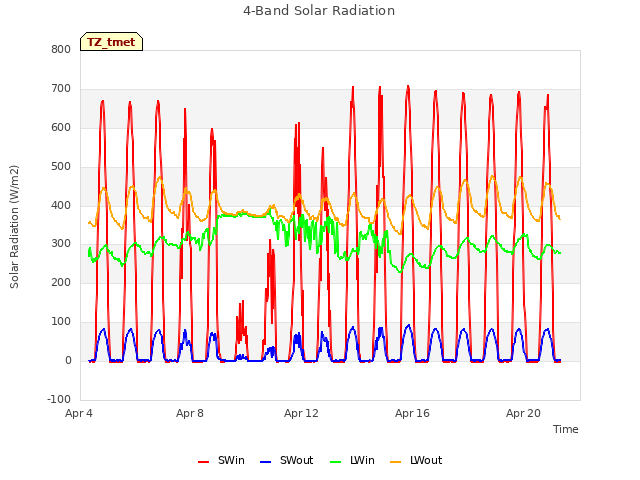This screenshot has height=480, width=640.
Task: Click the Apr 20 x-axis label
Action: (523, 413)
